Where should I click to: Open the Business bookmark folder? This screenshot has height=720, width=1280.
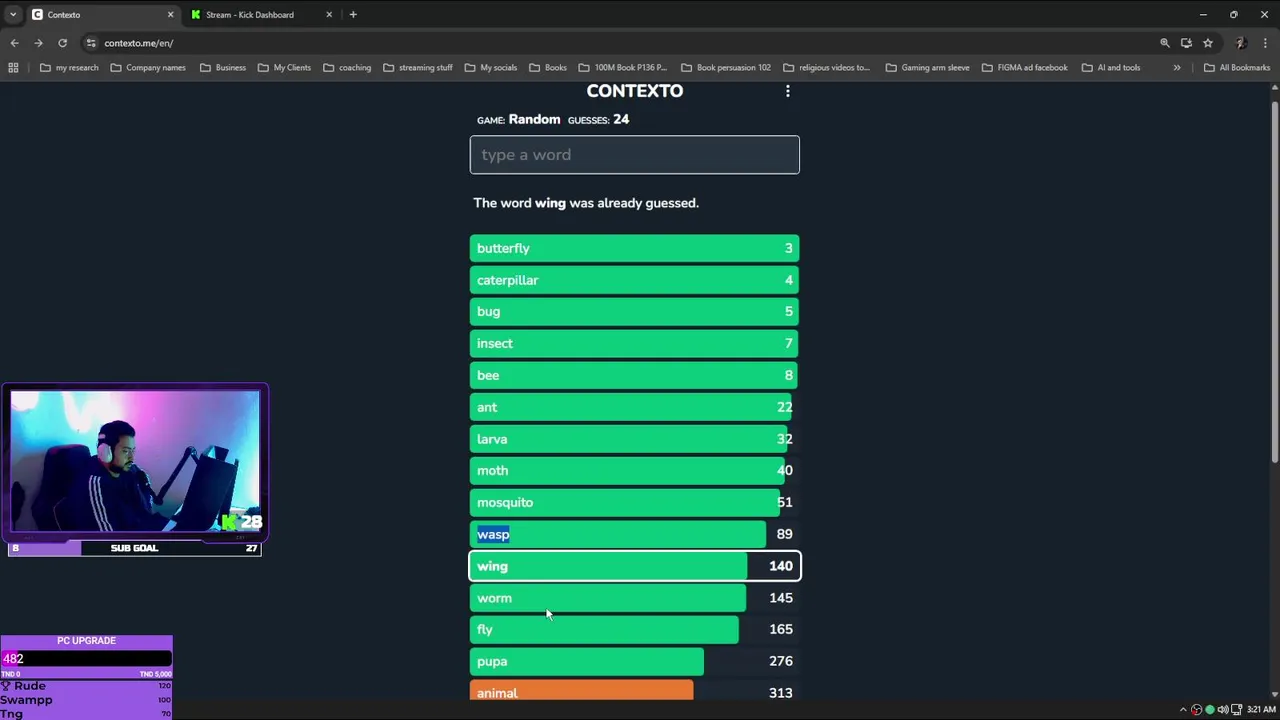click(x=223, y=68)
